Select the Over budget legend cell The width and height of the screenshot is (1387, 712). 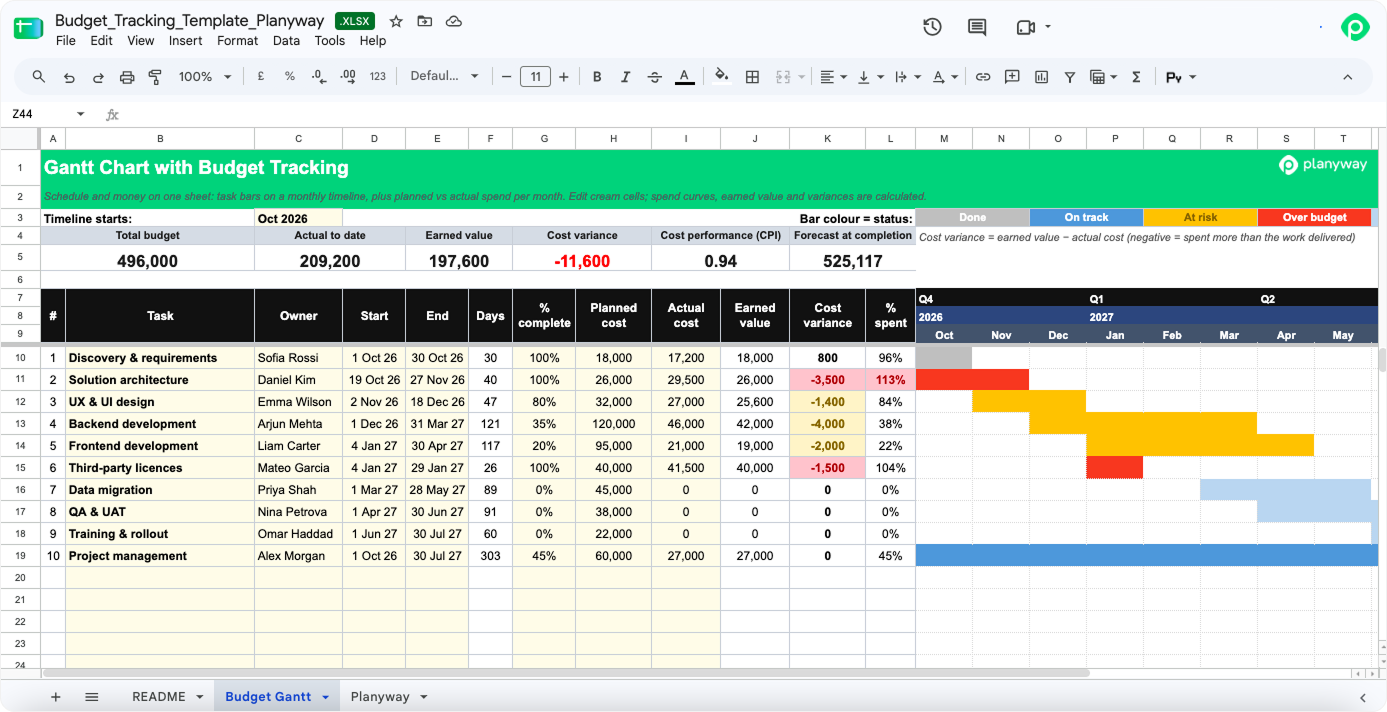tap(1314, 217)
